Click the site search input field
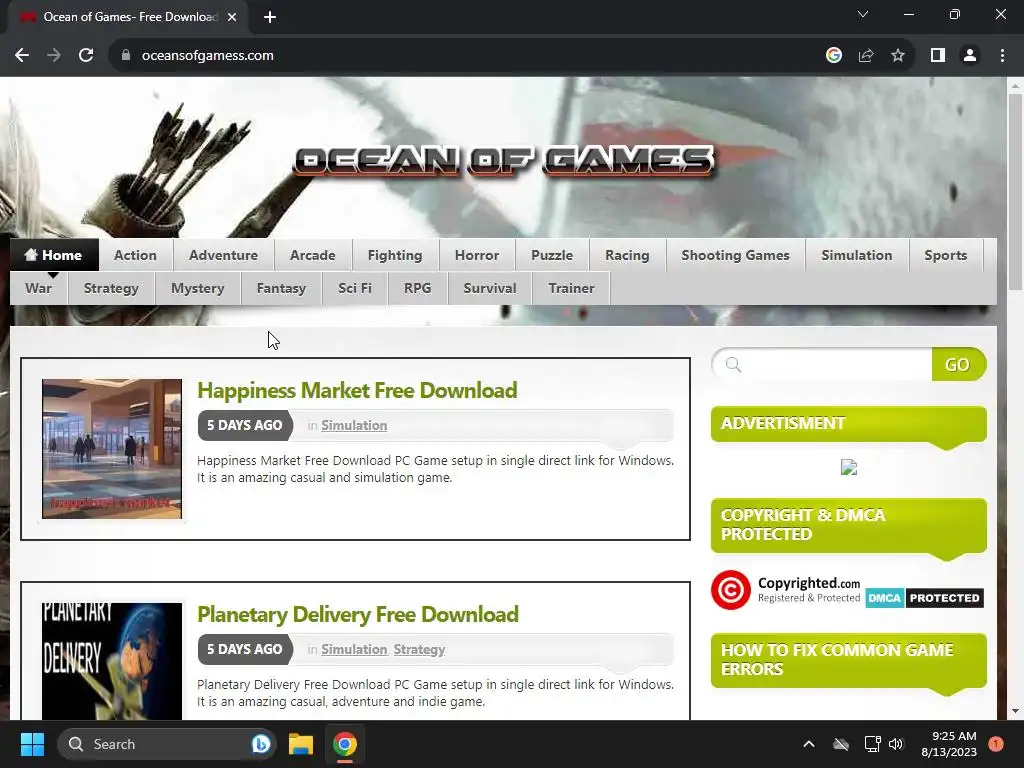This screenshot has height=768, width=1024. (823, 364)
